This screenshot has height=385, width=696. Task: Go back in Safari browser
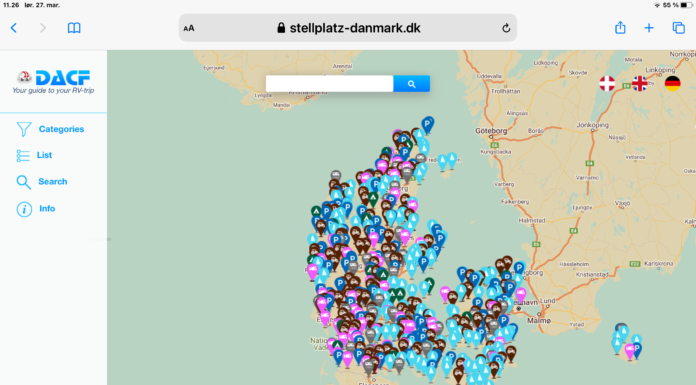[x=14, y=28]
